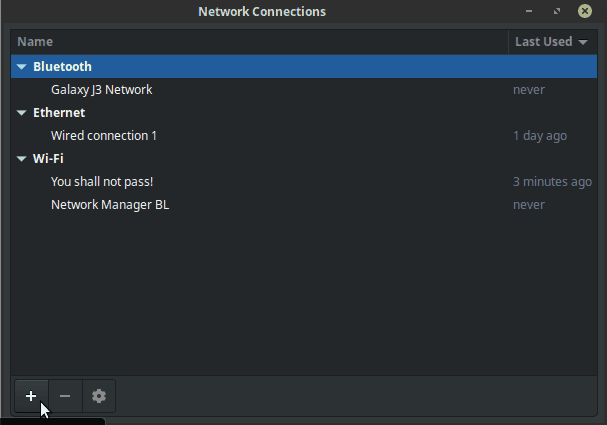Collapse the Ethernet group
The width and height of the screenshot is (607, 425).
pyautogui.click(x=22, y=113)
